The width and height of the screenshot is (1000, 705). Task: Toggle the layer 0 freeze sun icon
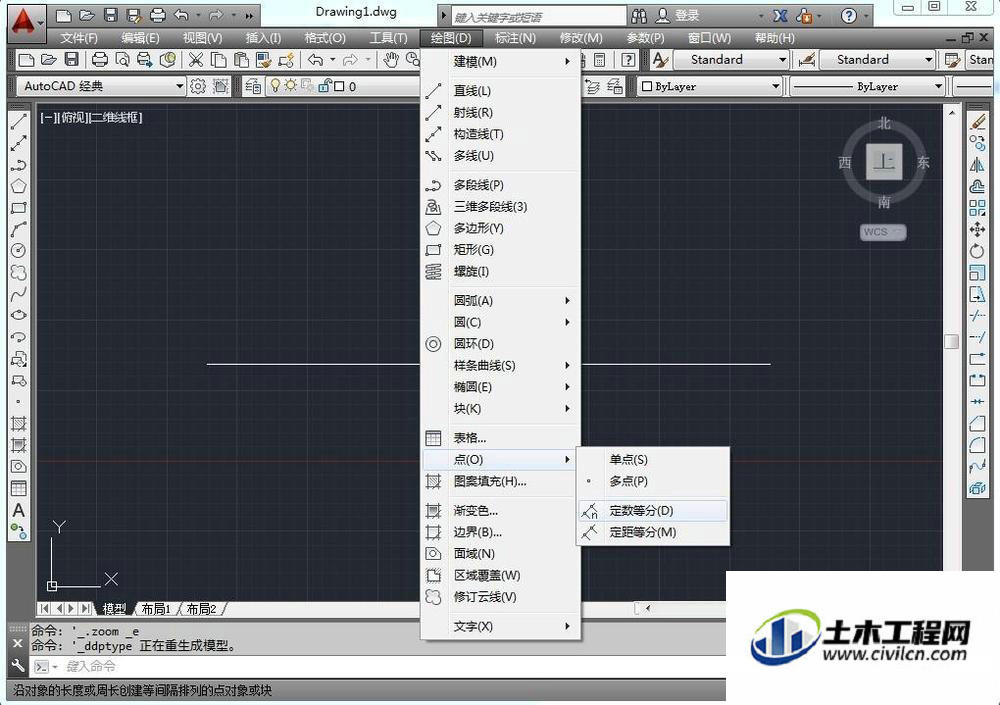291,85
